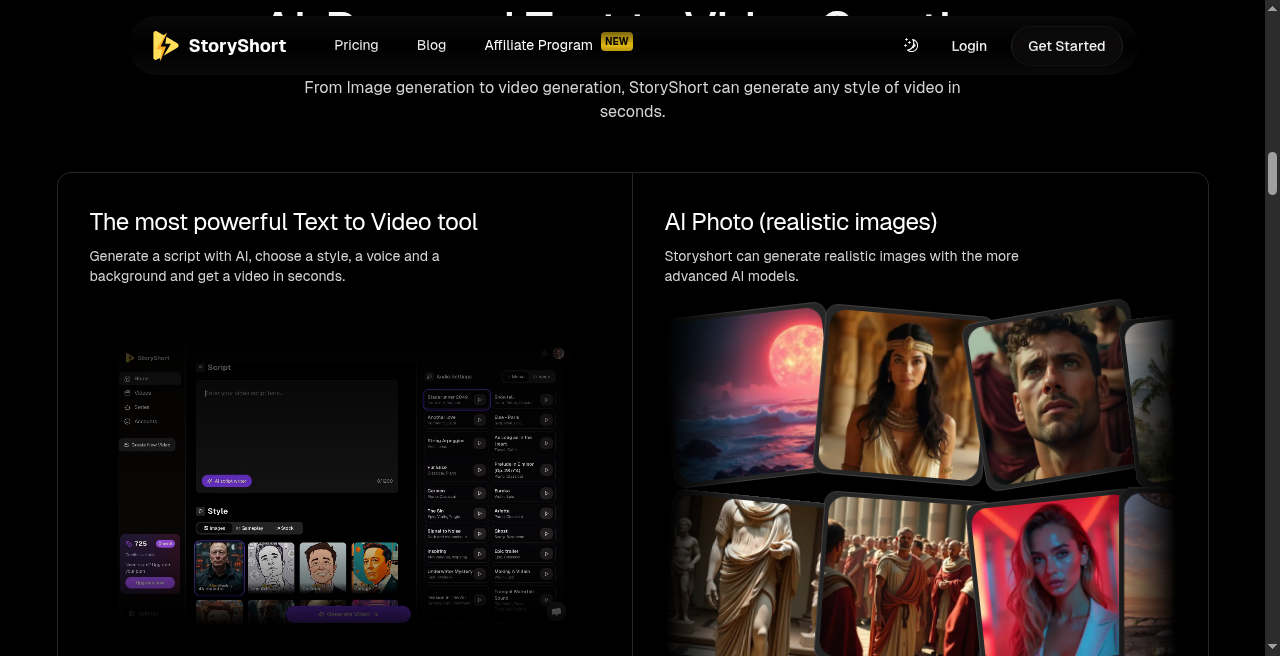Click the script text area in demo preview

click(297, 436)
